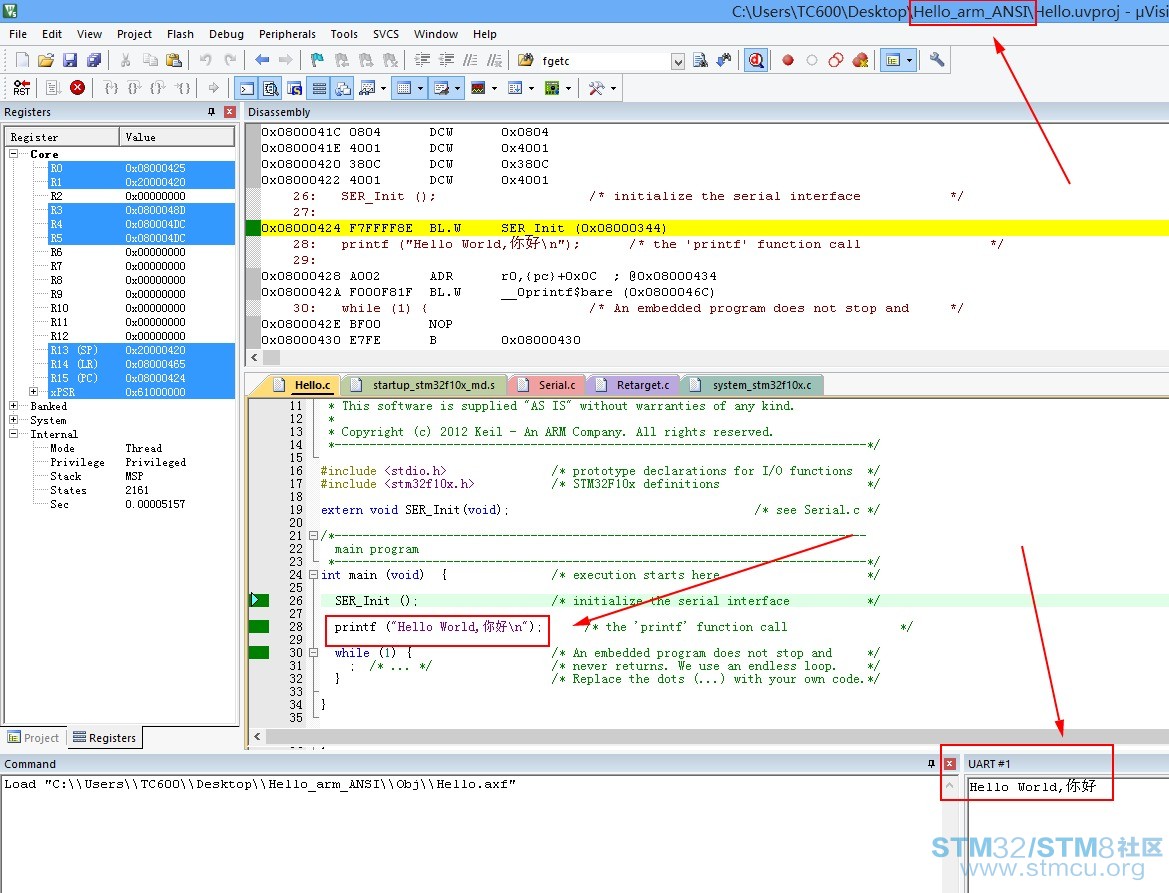Disable all breakpoints with overlapping circles icon
Screen dimensions: 1169x893
(x=836, y=60)
